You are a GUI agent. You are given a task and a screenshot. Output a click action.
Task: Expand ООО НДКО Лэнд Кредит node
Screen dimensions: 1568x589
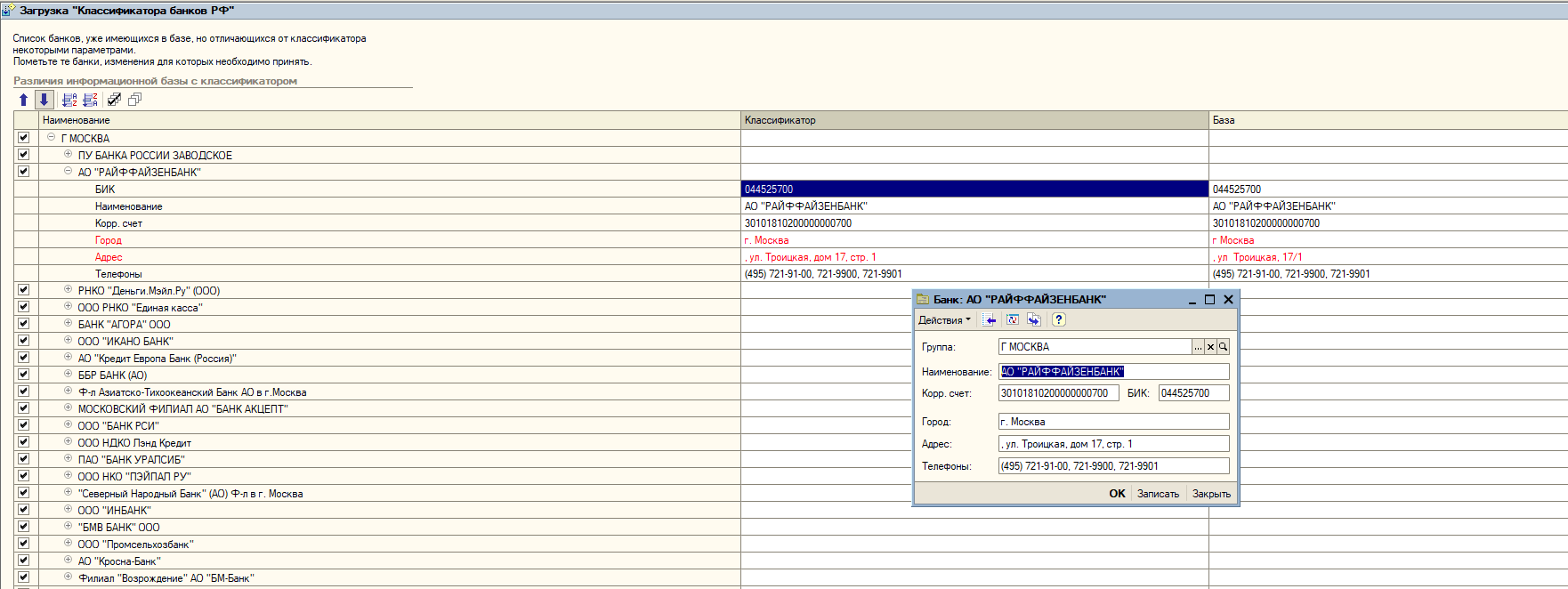tap(68, 441)
